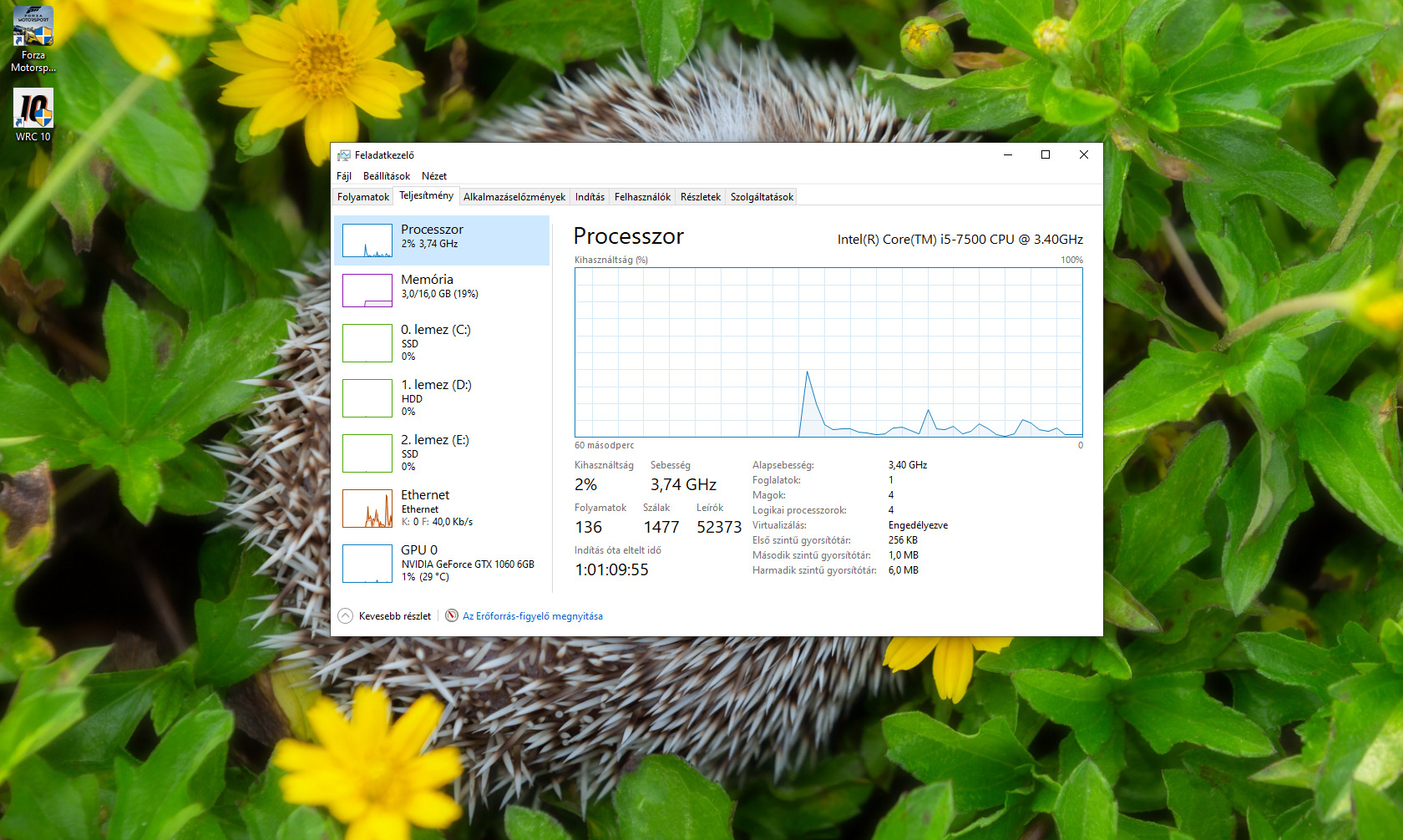1403x840 pixels.
Task: Click the Erőforrás-figyelő gauge icon
Action: pos(452,615)
